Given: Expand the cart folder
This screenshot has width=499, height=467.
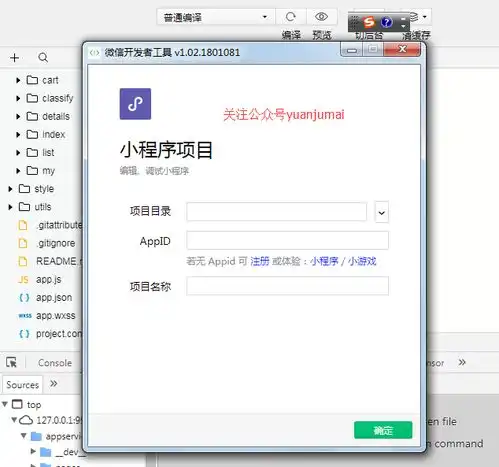Looking at the screenshot, I should pos(18,80).
